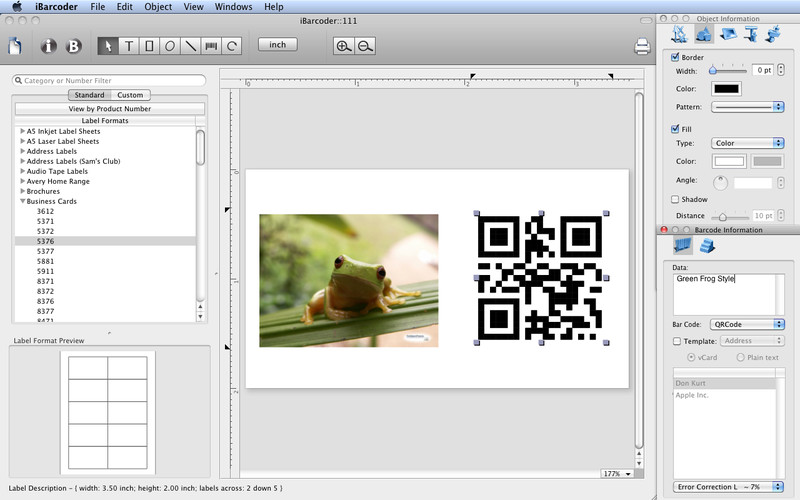Open the barcode (B) panel button
Viewport: 800px width, 500px height.
74,46
